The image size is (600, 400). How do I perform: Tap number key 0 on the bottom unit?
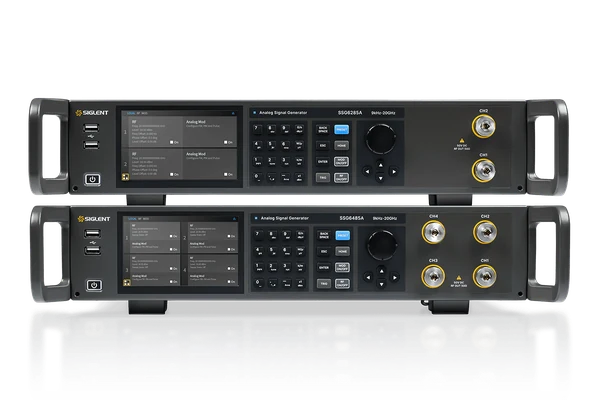(259, 283)
